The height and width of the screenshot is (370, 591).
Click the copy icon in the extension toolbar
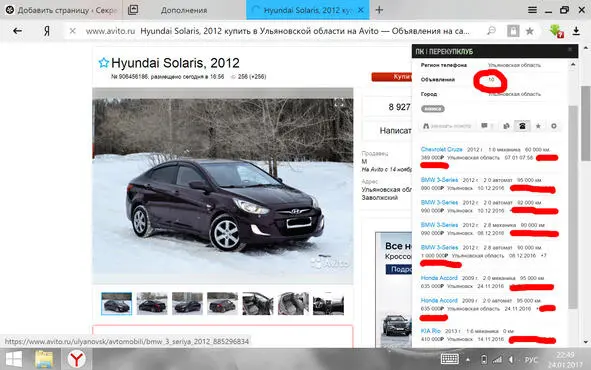[x=506, y=126]
